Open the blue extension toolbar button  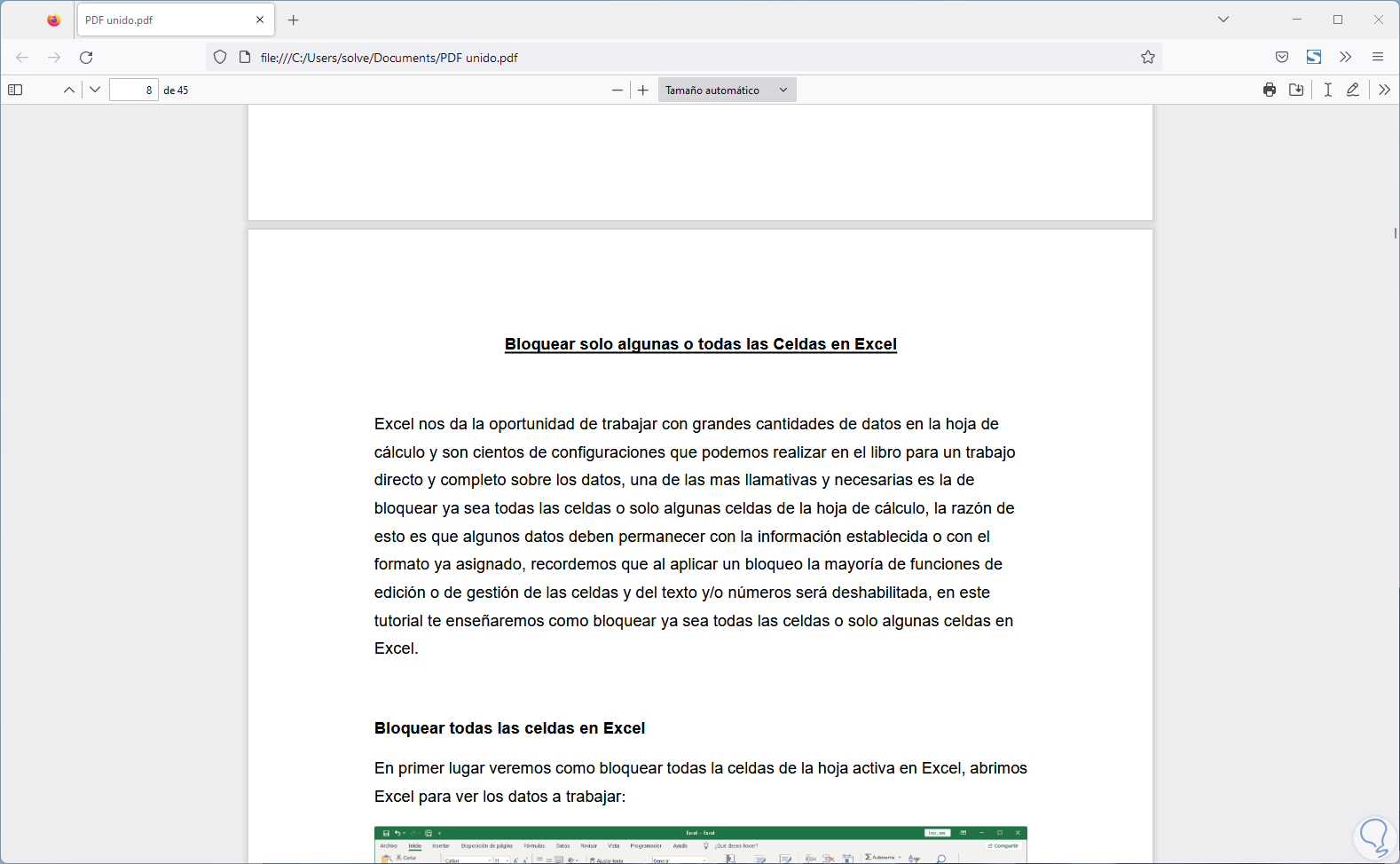coord(1314,58)
